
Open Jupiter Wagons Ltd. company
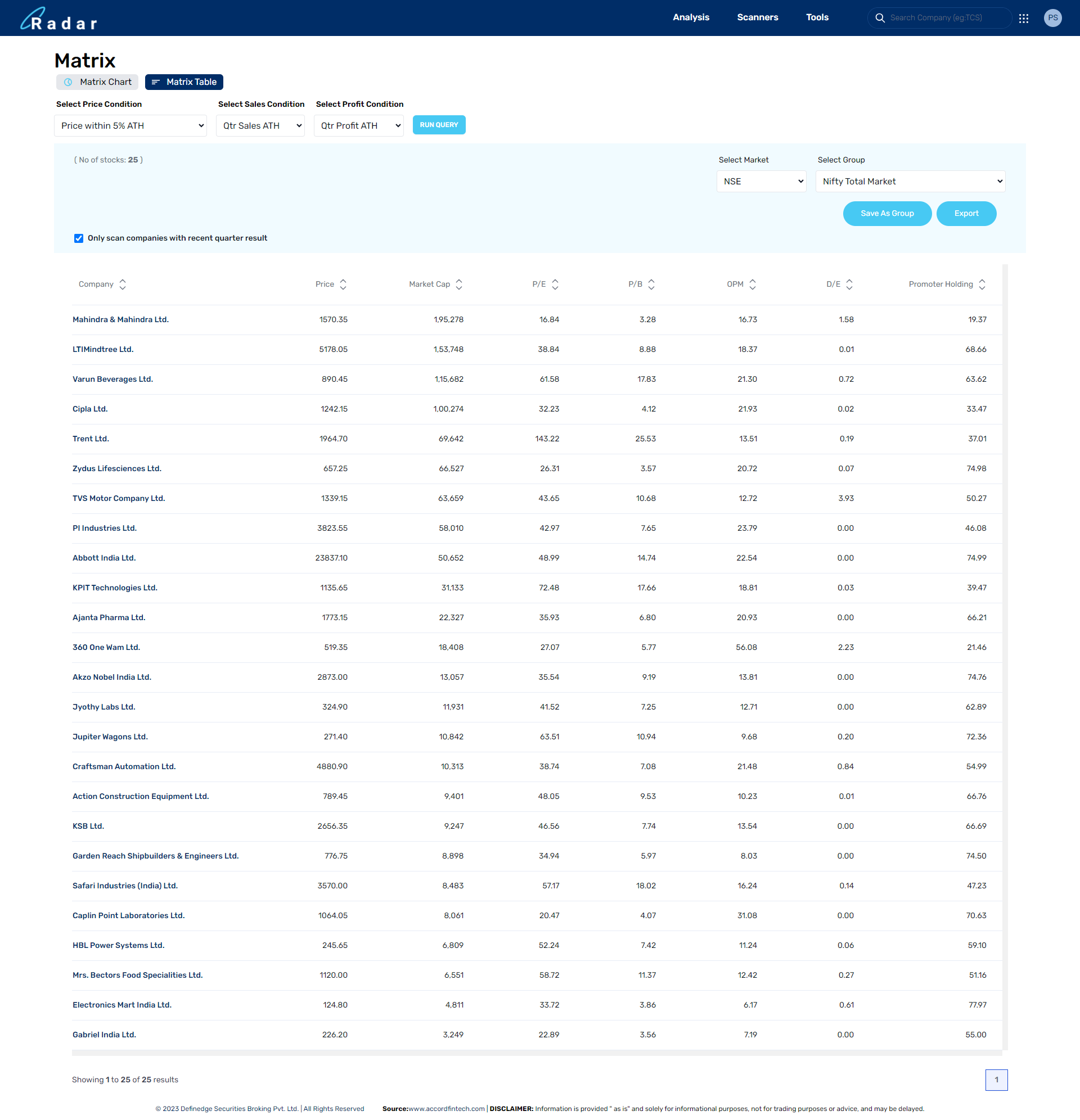tap(110, 737)
